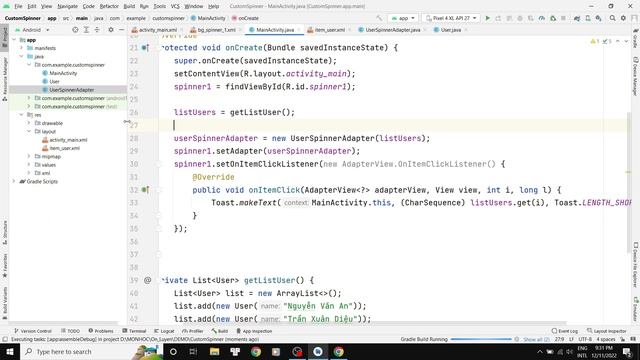640x360 pixels.
Task: Click the Profile app gauge icon
Action: click(x=542, y=18)
